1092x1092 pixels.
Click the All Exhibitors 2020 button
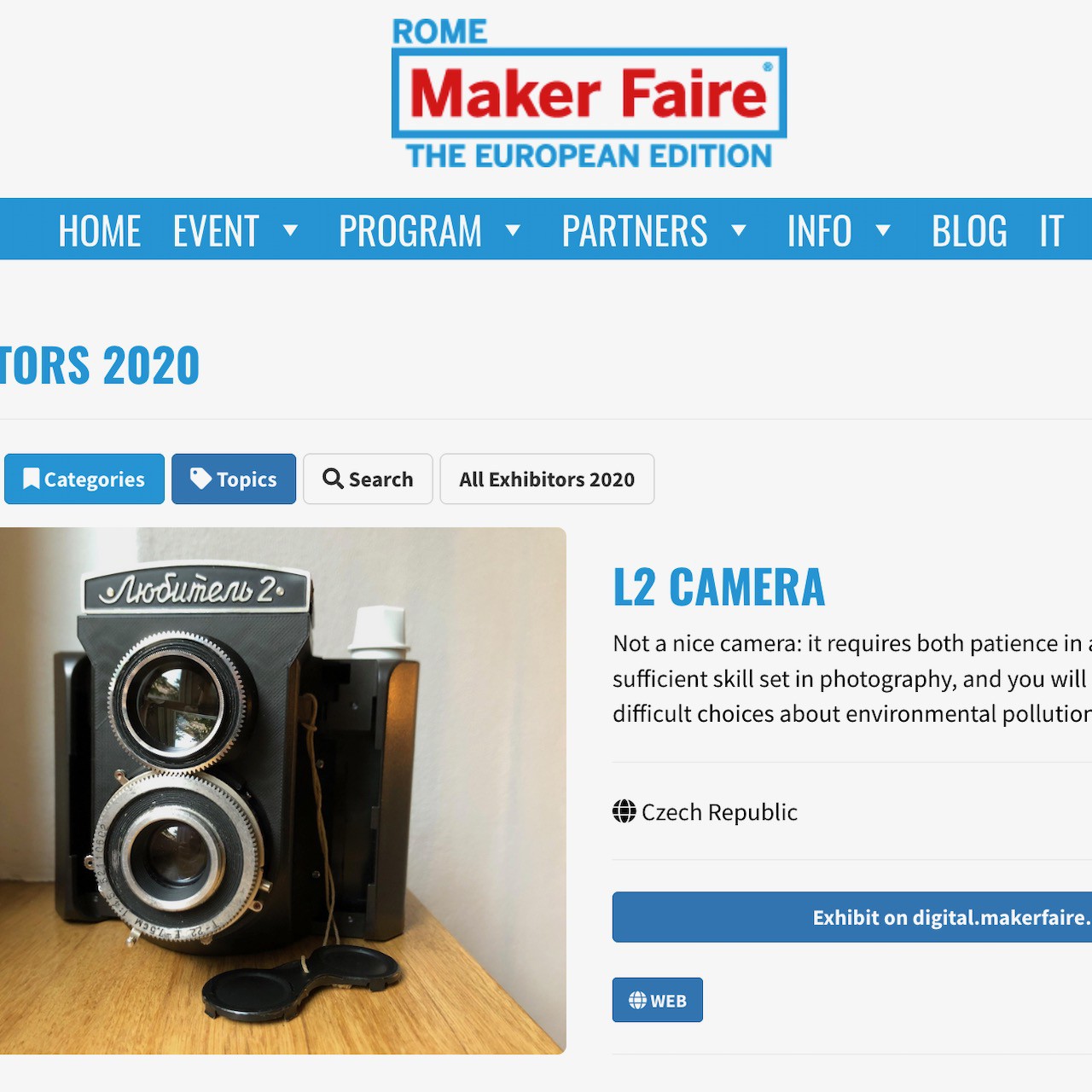click(x=547, y=479)
